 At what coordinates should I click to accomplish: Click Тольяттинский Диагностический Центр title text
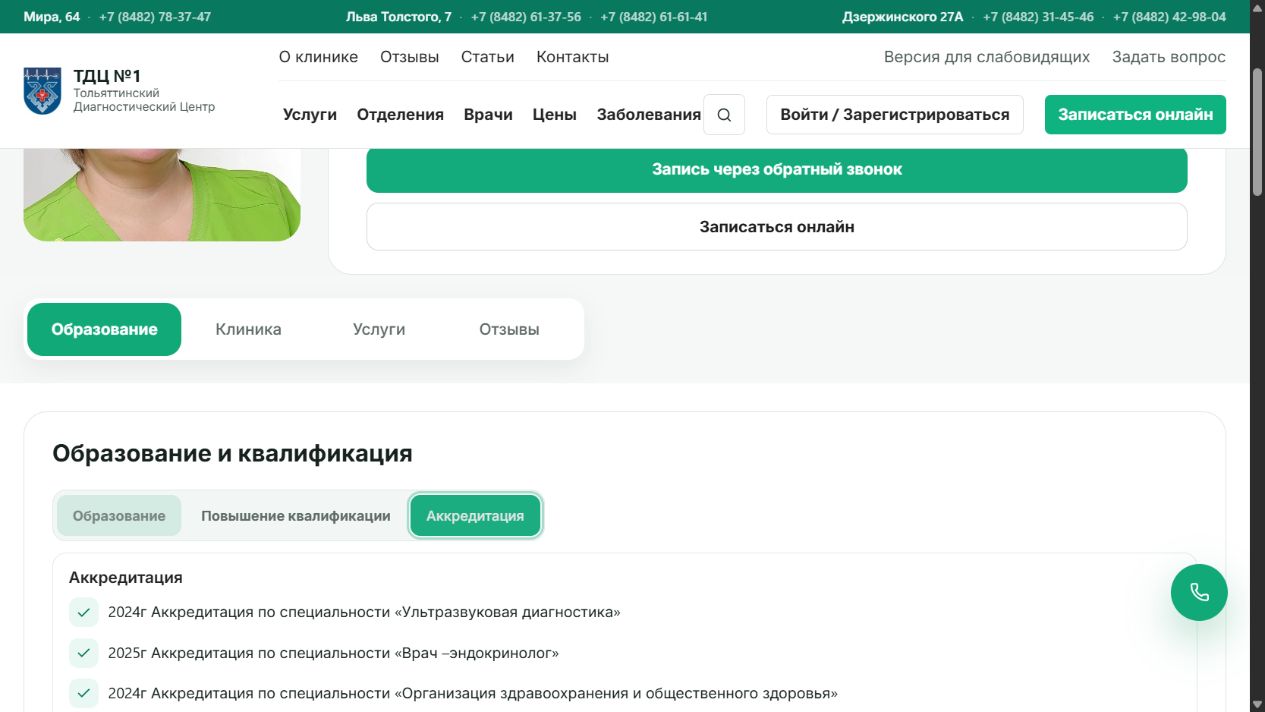click(x=144, y=100)
